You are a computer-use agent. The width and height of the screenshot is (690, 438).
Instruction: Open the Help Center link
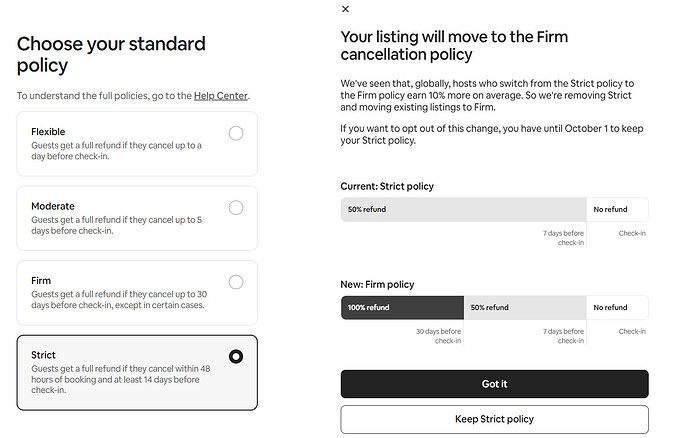(x=221, y=96)
